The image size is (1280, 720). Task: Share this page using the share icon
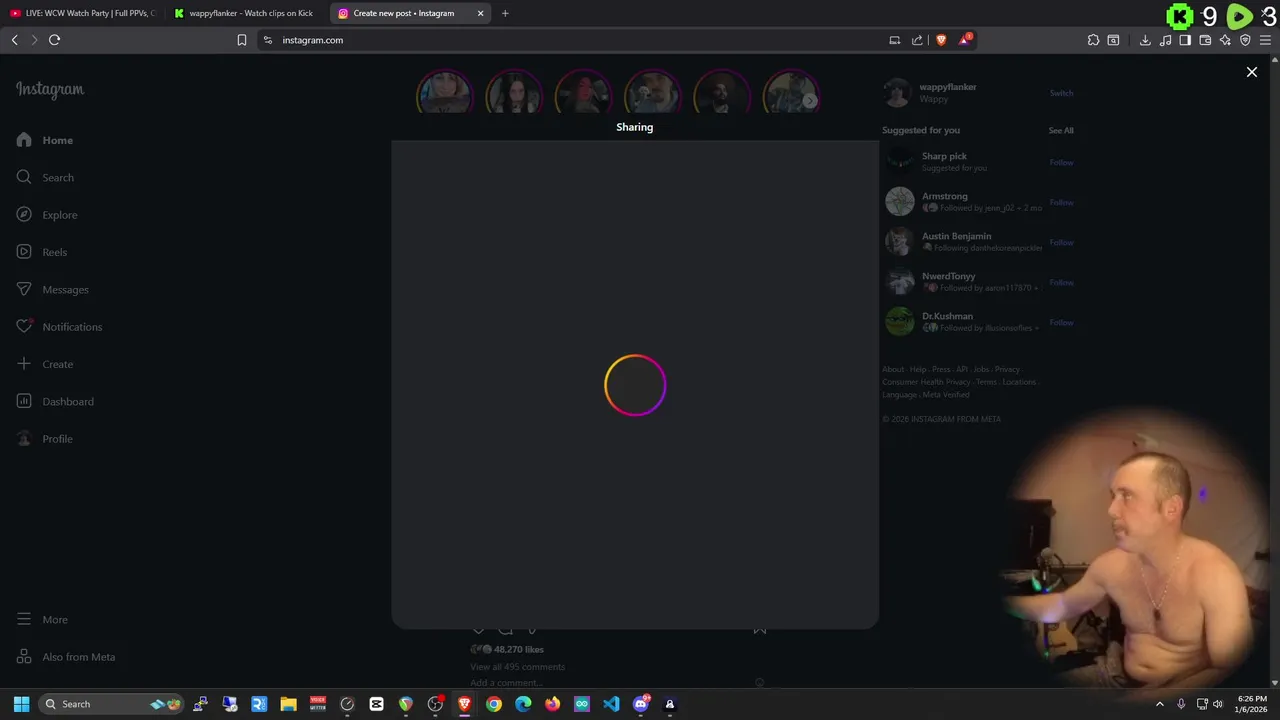(x=917, y=40)
